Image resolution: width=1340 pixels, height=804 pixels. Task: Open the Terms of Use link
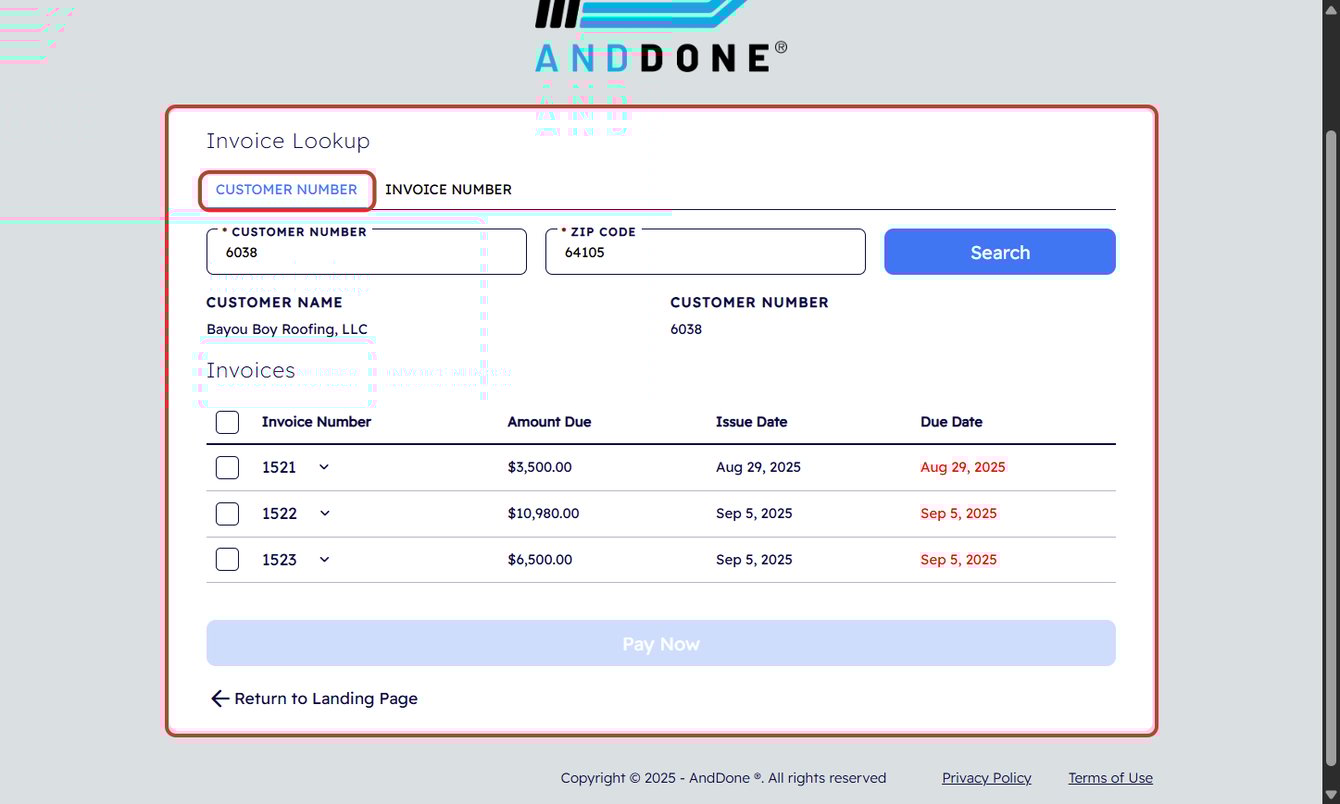1110,777
